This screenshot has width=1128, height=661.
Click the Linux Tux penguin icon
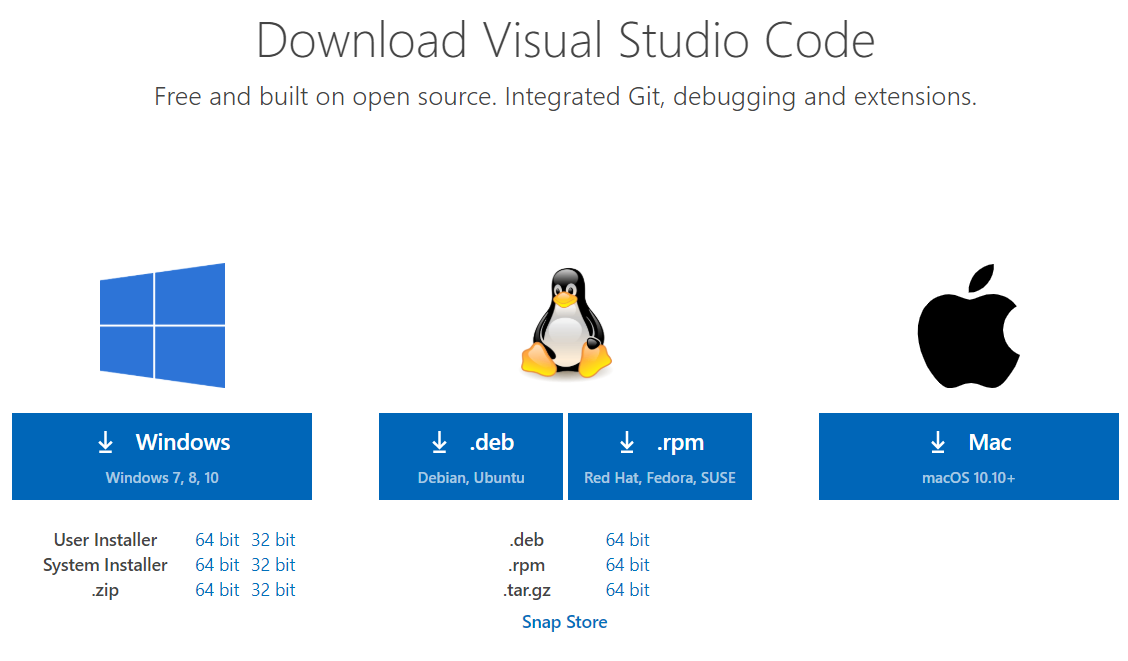click(566, 323)
